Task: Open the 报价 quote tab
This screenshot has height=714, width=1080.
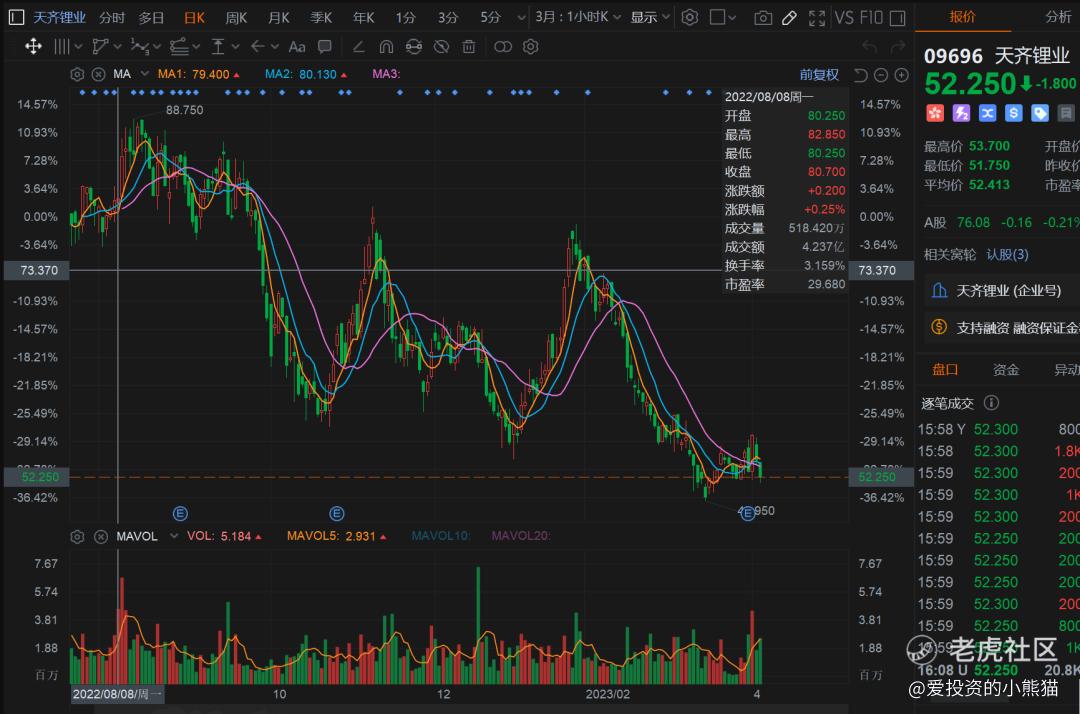Action: [x=962, y=17]
